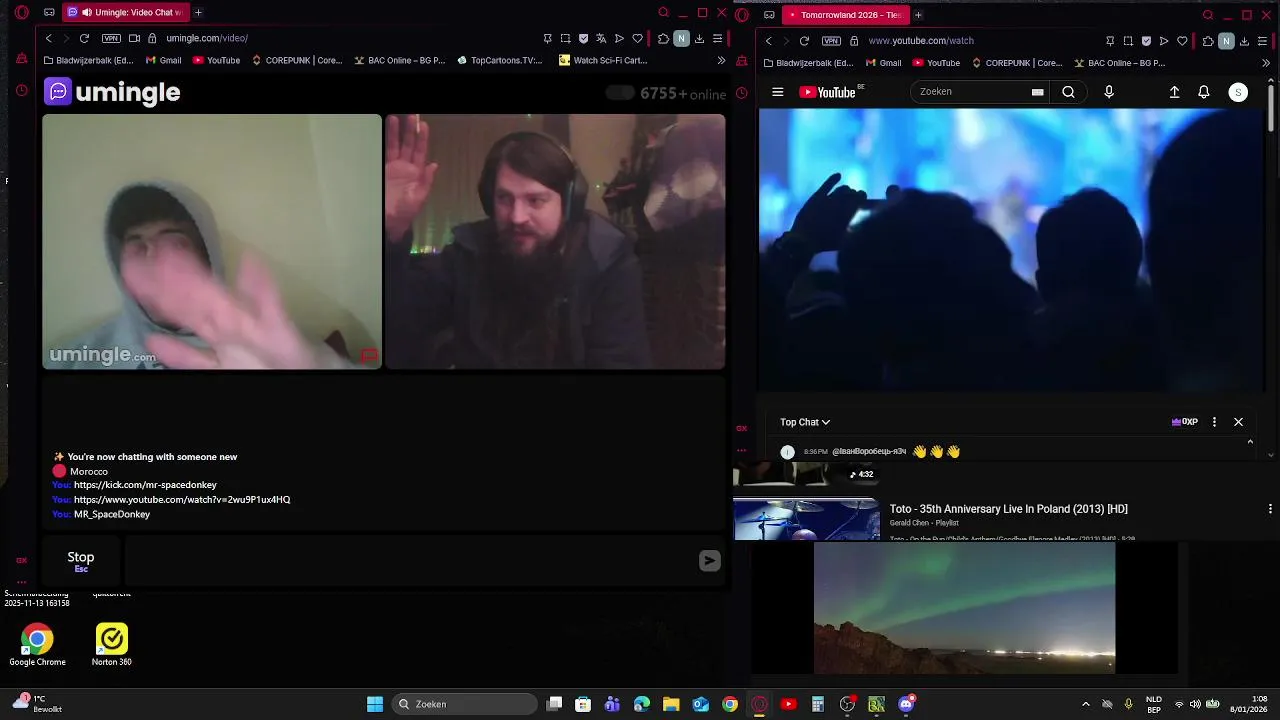Go to YouTube home via logo
1280x720 pixels.
(830, 92)
